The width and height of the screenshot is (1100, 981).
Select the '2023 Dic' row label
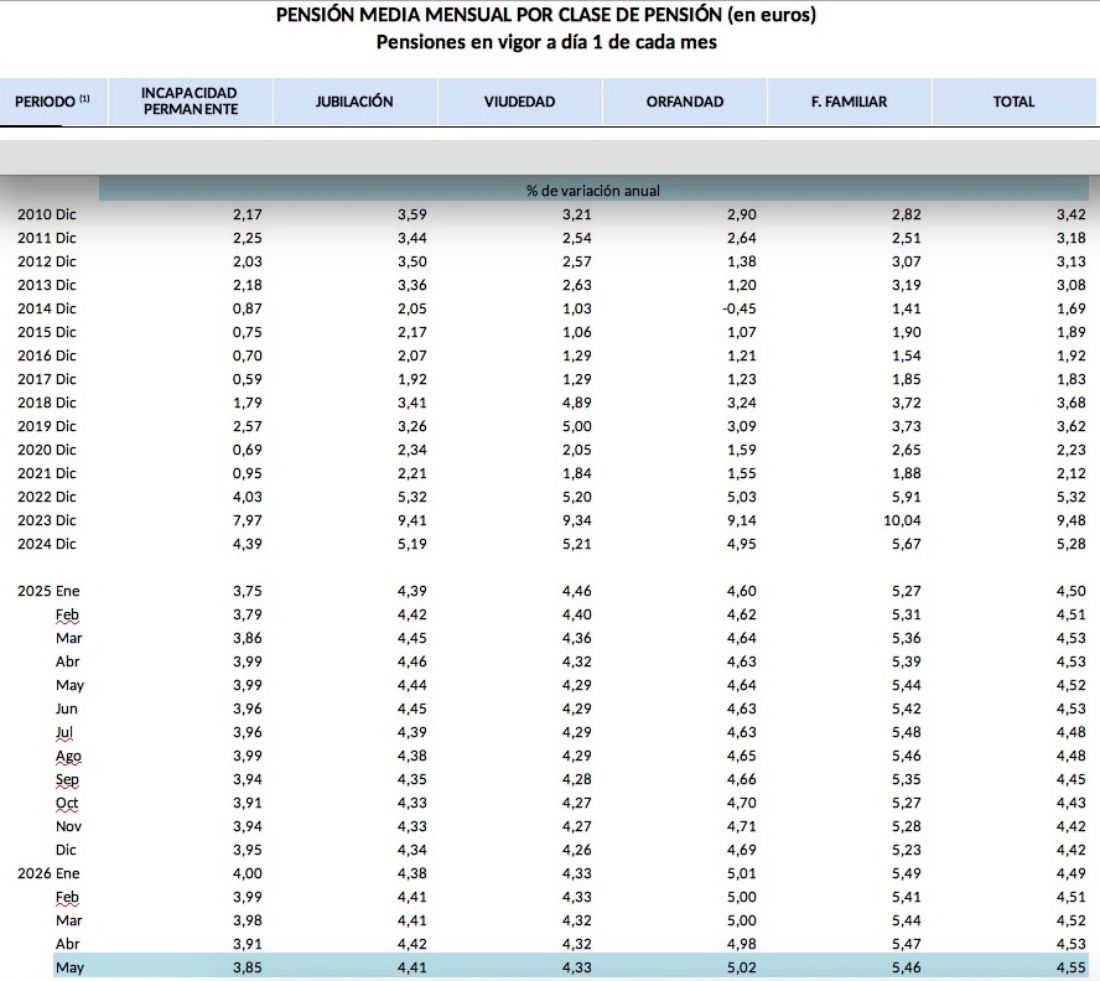pos(46,521)
